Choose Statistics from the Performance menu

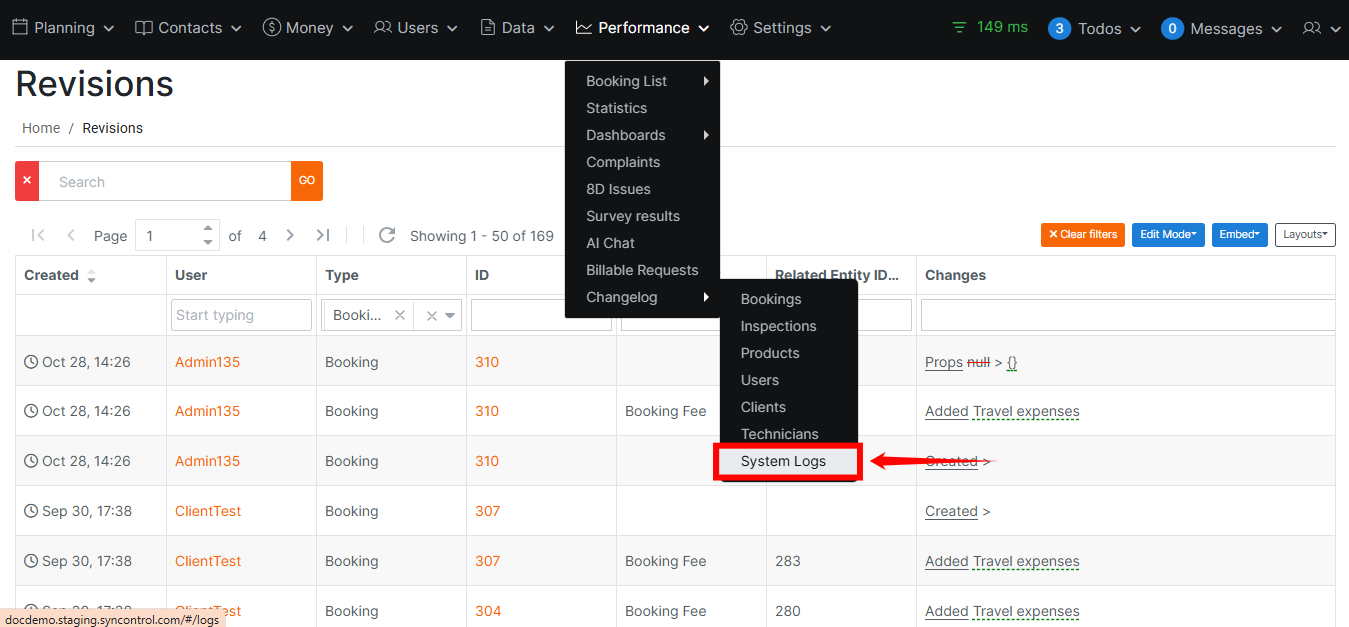615,107
